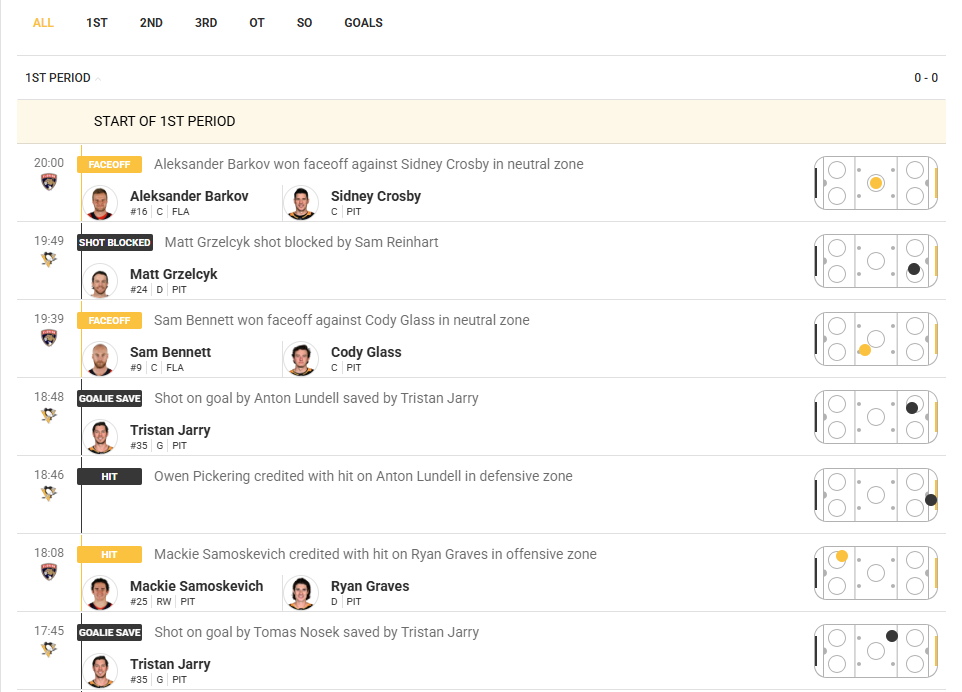
Task: Open Matt Grzelcyk player name link
Action: (174, 274)
